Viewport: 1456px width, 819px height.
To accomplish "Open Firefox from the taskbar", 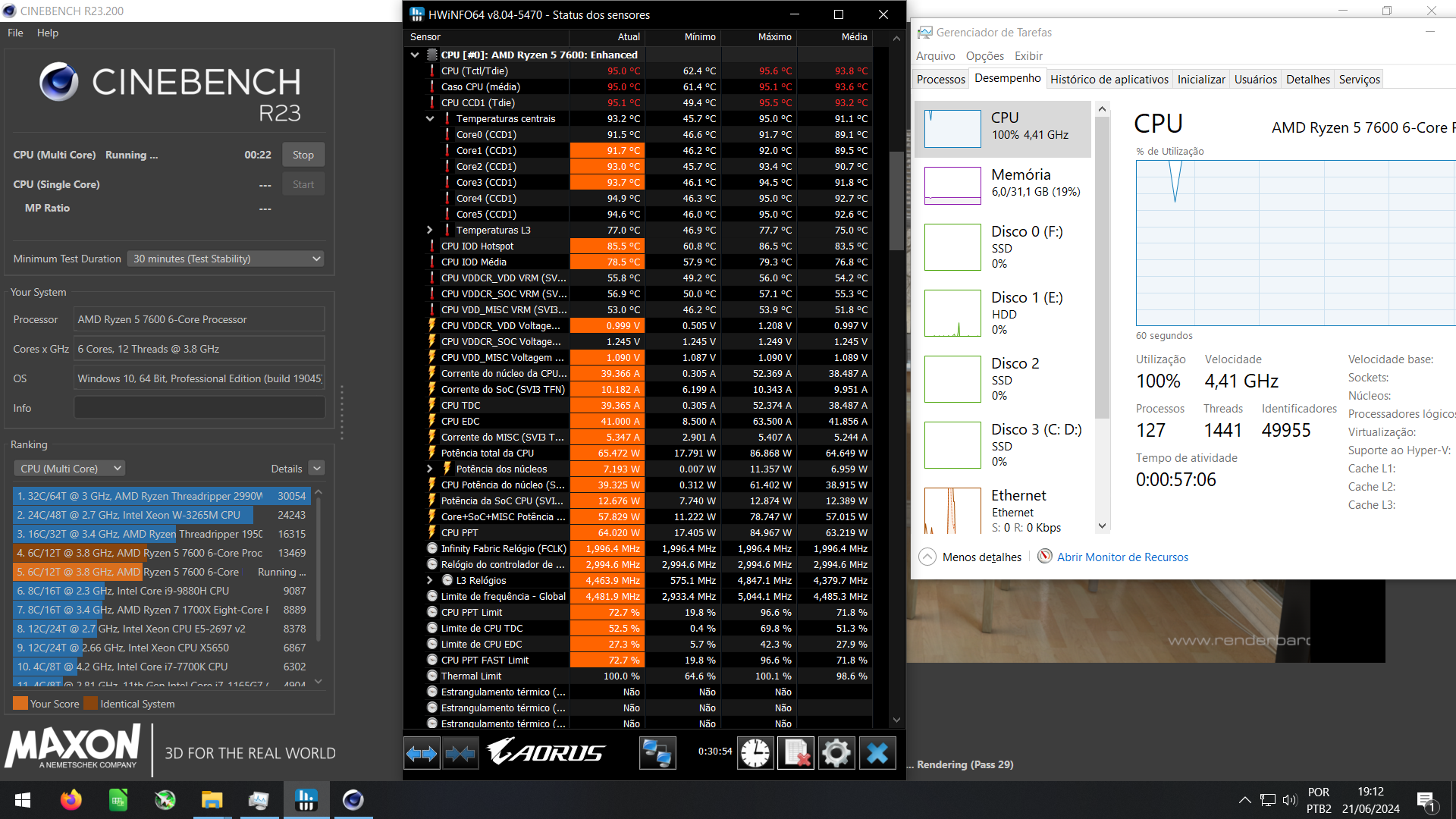I will pos(71,800).
